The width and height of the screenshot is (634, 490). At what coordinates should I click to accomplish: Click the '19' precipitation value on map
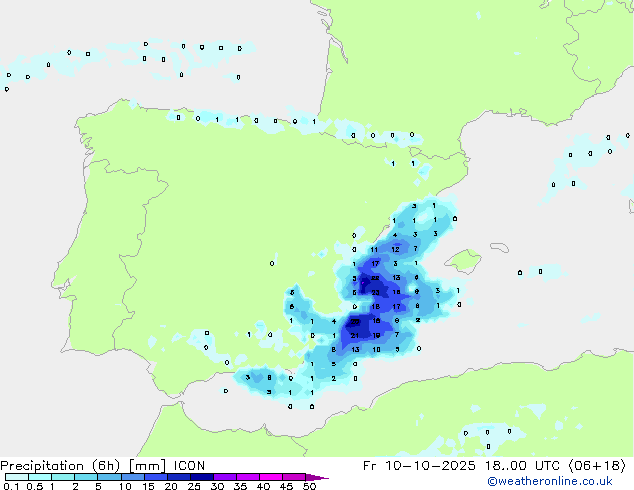click(x=376, y=336)
